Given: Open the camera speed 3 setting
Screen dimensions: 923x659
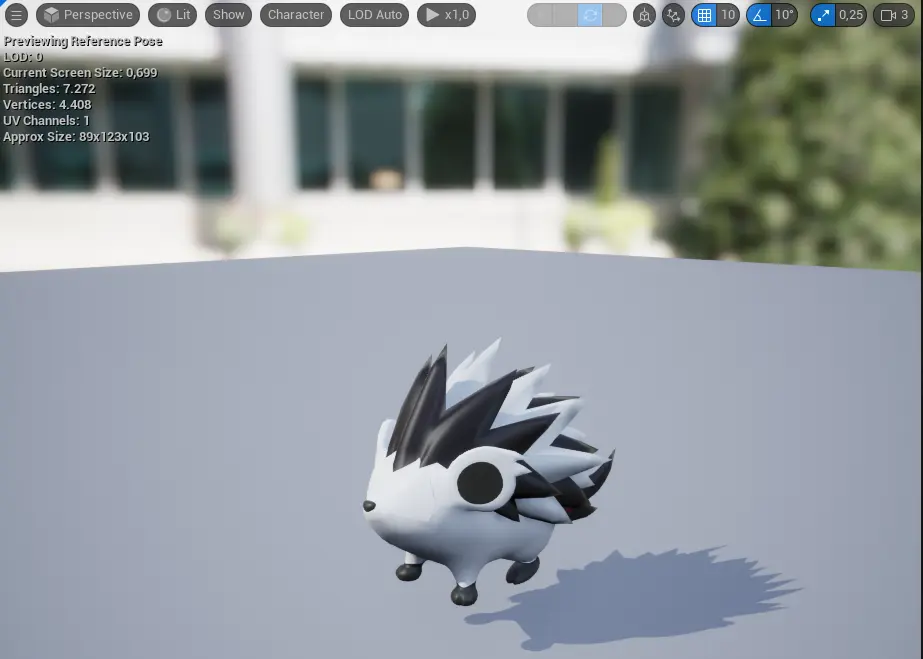Looking at the screenshot, I should pos(894,15).
